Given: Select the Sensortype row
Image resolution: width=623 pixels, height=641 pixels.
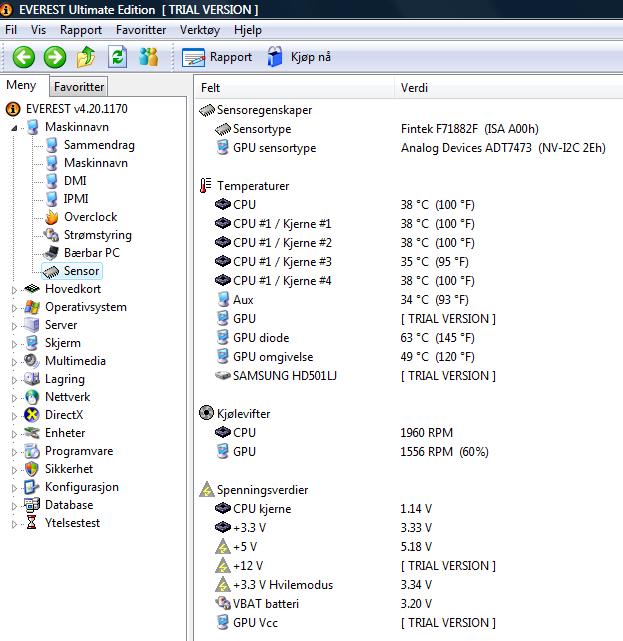Looking at the screenshot, I should tap(409, 129).
